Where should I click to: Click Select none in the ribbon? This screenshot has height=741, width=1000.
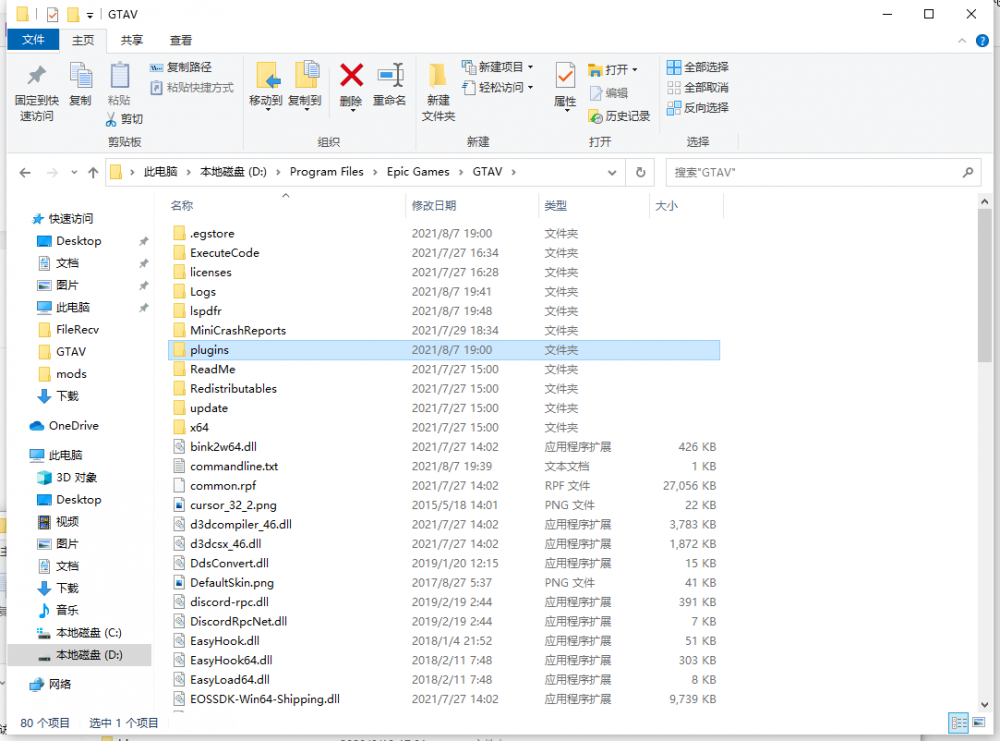697,87
